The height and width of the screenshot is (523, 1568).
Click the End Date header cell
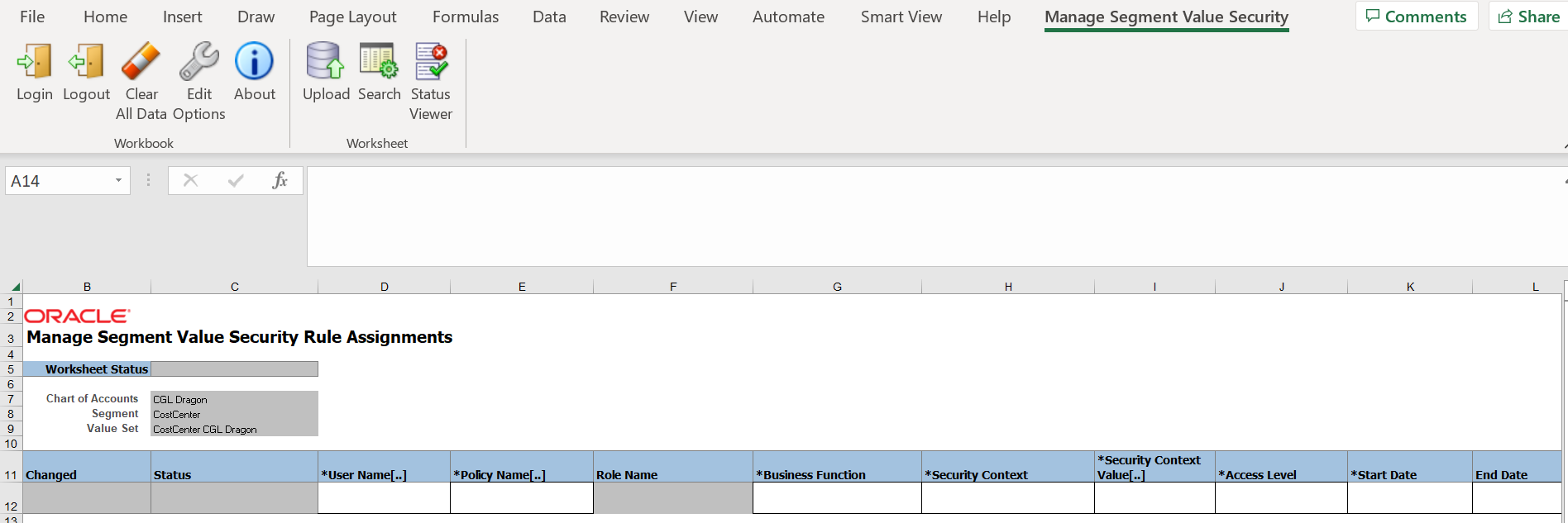tap(1517, 467)
